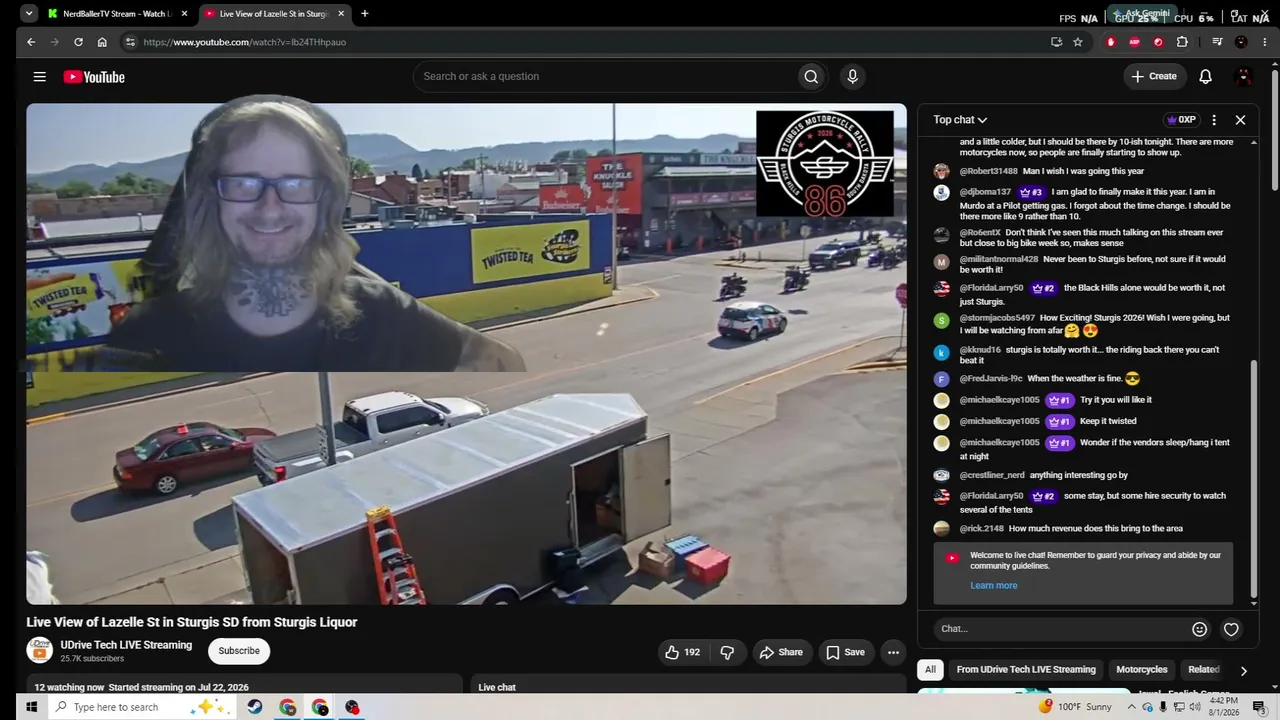Open the UDrive Tech channel avatar
Viewport: 1280px width, 720px height.
point(40,651)
